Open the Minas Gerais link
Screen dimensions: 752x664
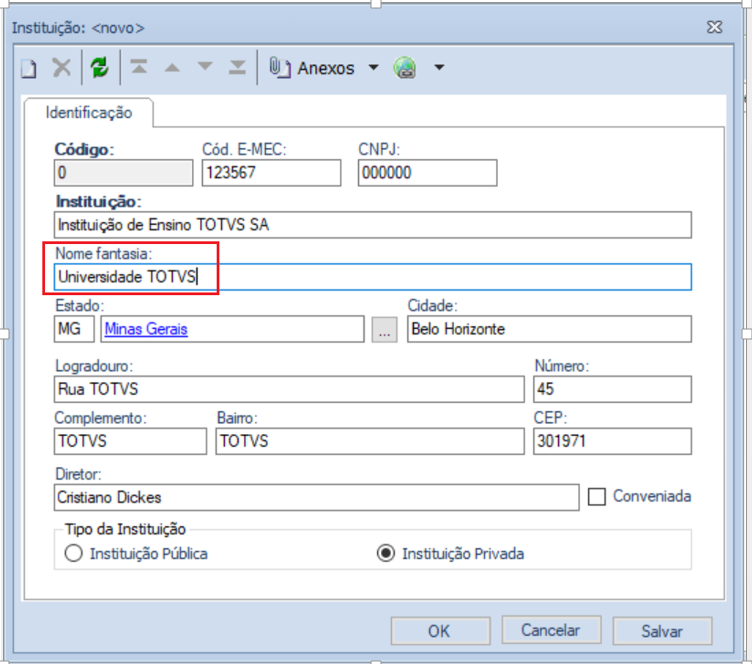146,329
